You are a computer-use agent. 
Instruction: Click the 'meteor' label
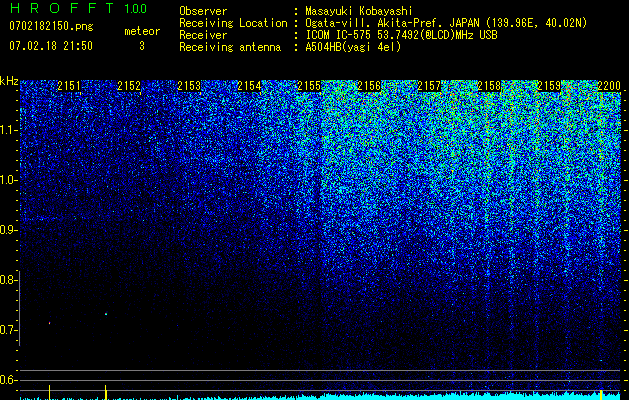point(142,31)
